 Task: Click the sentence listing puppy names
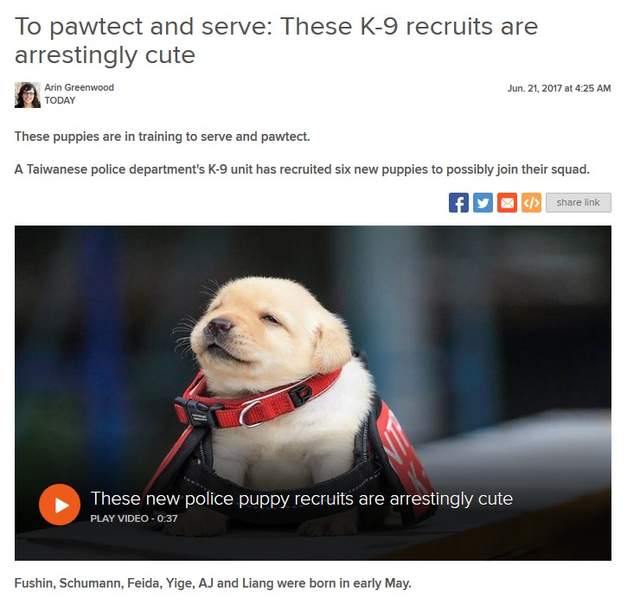click(213, 583)
